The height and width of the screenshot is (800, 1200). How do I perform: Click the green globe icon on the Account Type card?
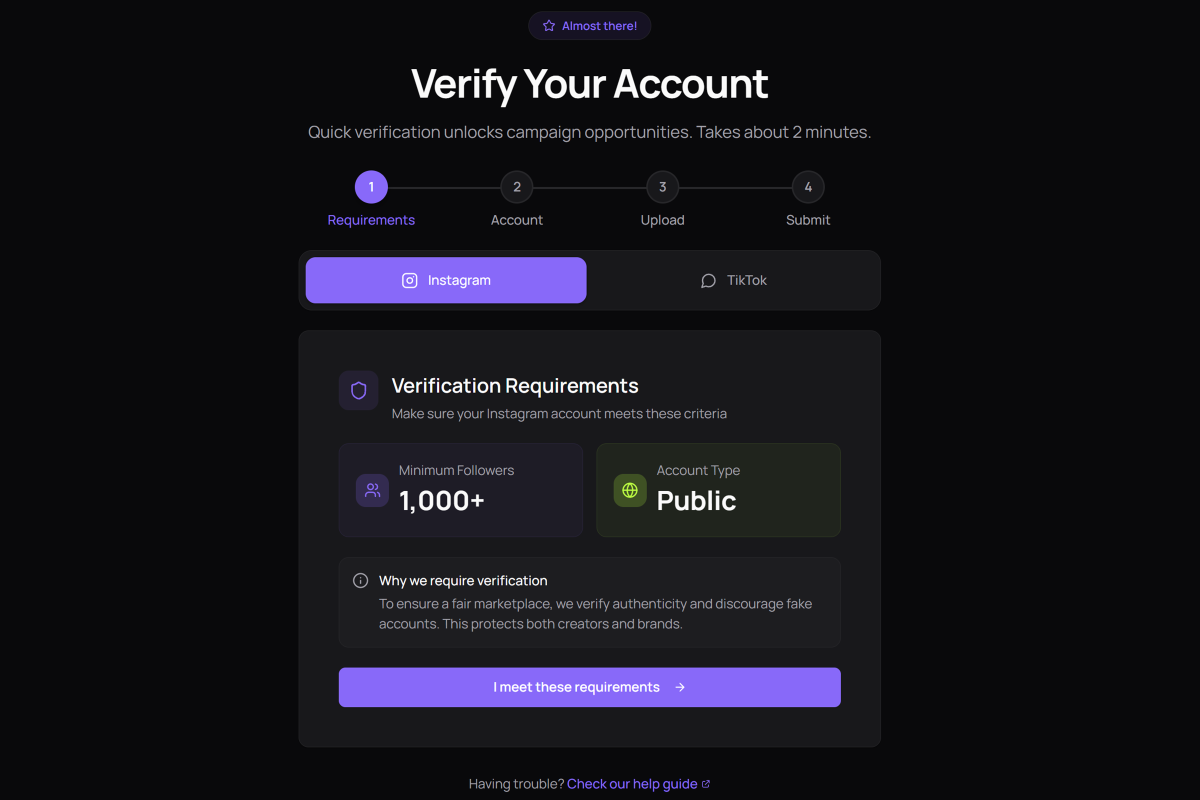(x=630, y=490)
